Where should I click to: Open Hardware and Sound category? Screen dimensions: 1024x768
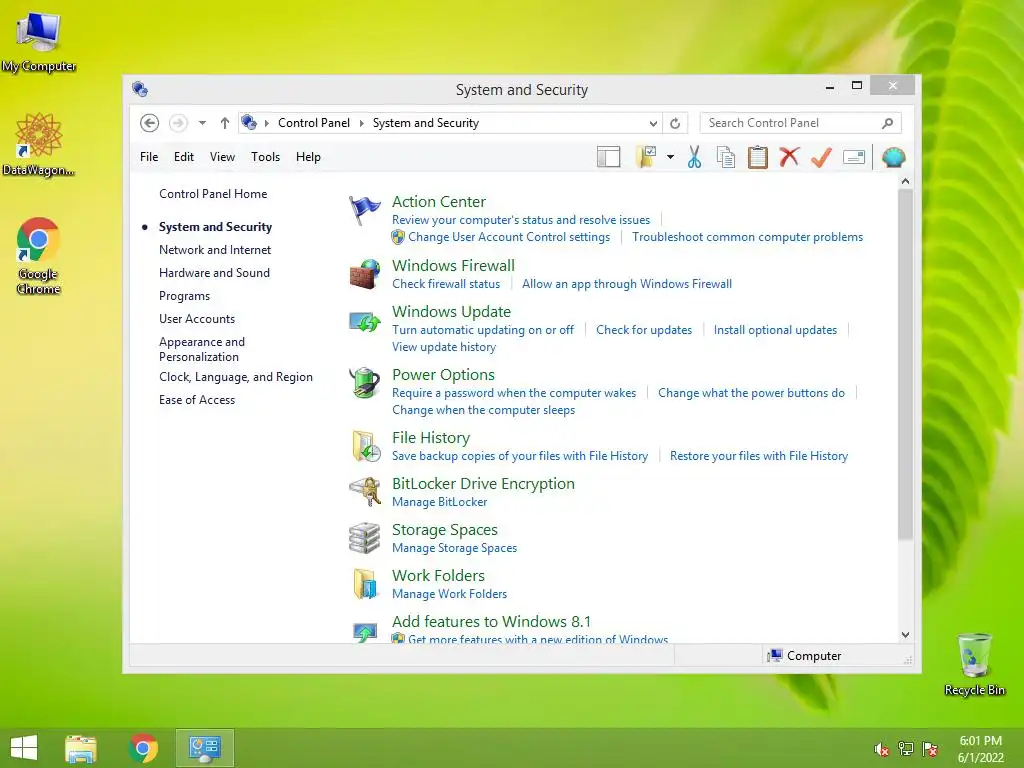(214, 273)
